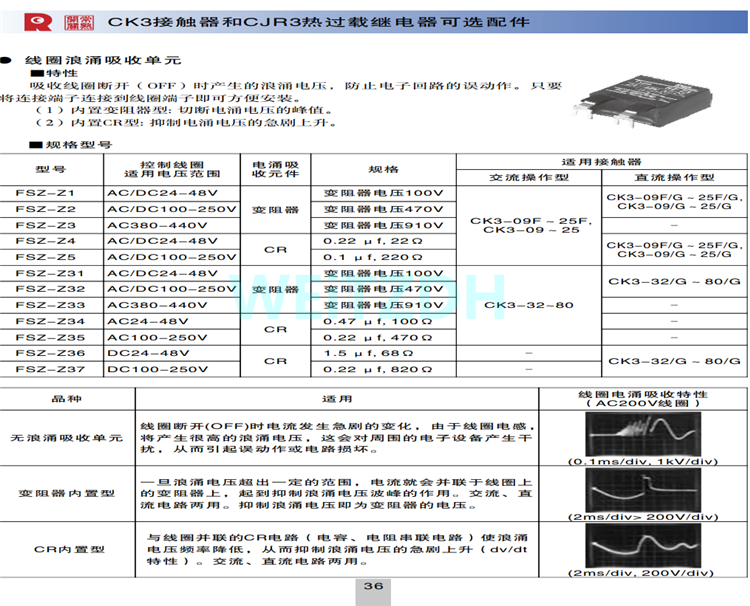Click AC380-440V in the FSZ-Z3 row
This screenshot has width=750, height=606.
[157, 225]
